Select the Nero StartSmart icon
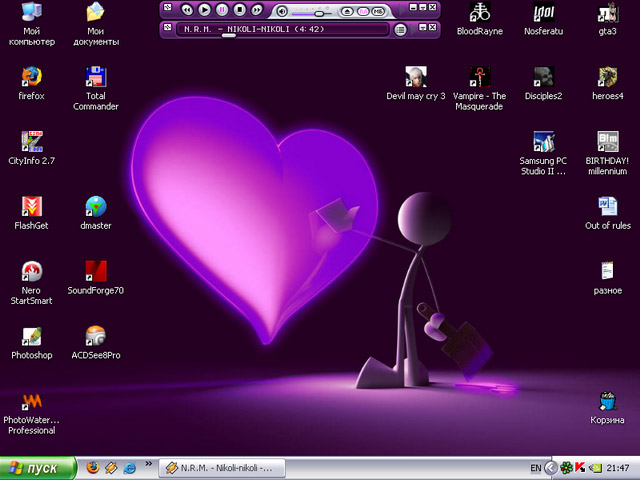 (31, 282)
